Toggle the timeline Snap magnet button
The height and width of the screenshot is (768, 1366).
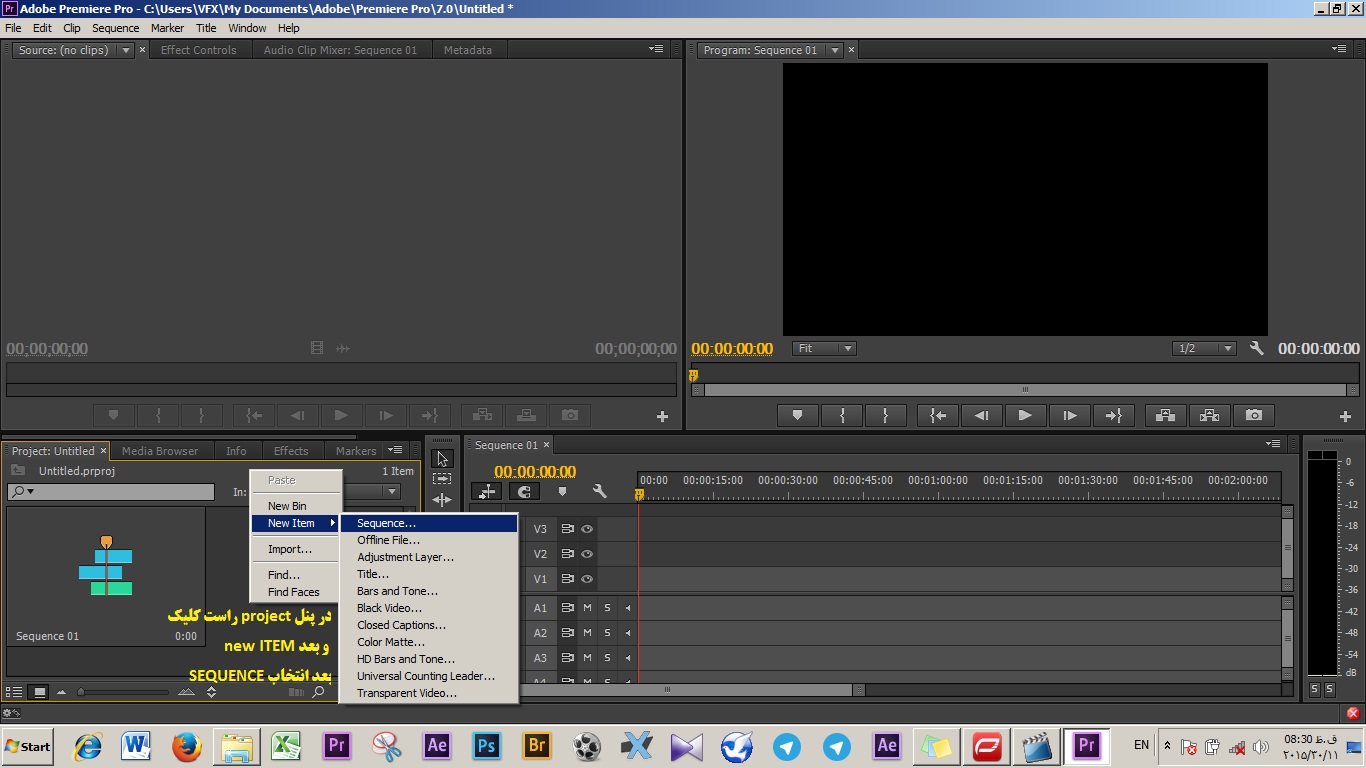pyautogui.click(x=524, y=491)
